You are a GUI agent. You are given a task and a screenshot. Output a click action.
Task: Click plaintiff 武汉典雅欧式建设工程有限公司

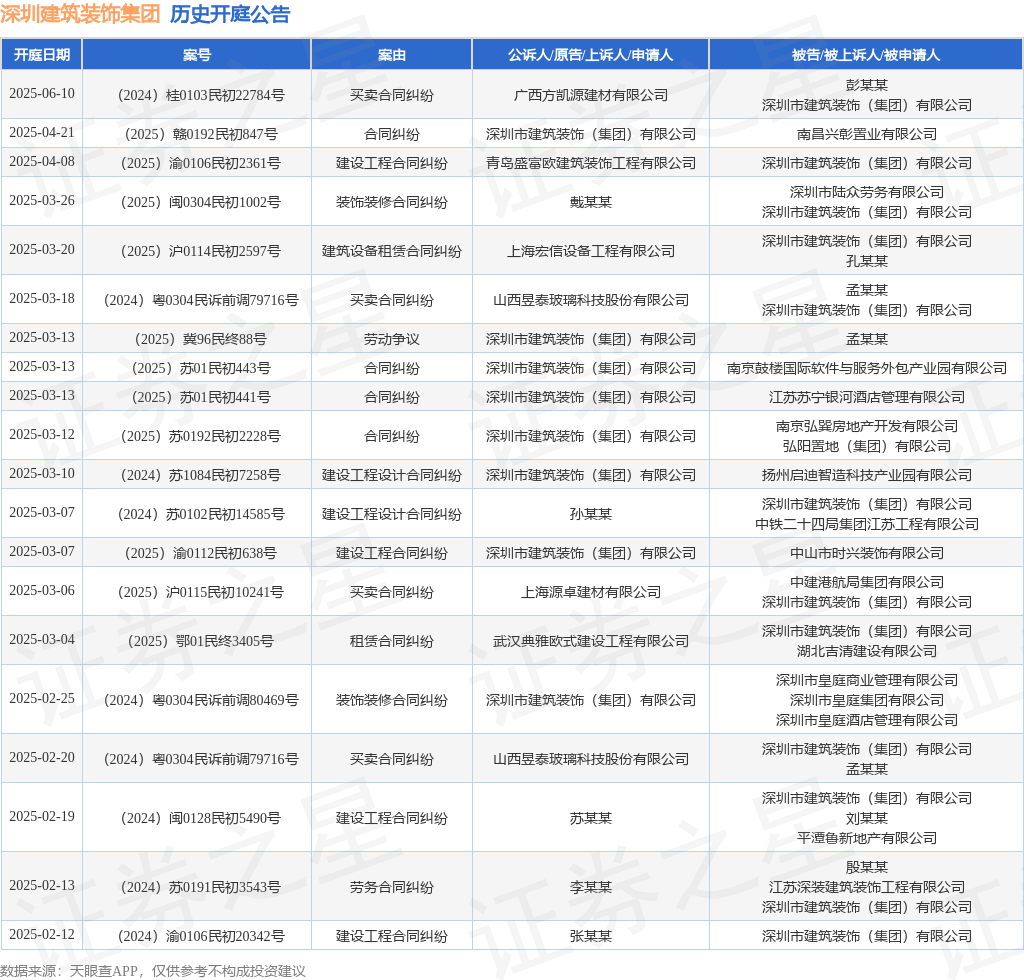tap(590, 641)
